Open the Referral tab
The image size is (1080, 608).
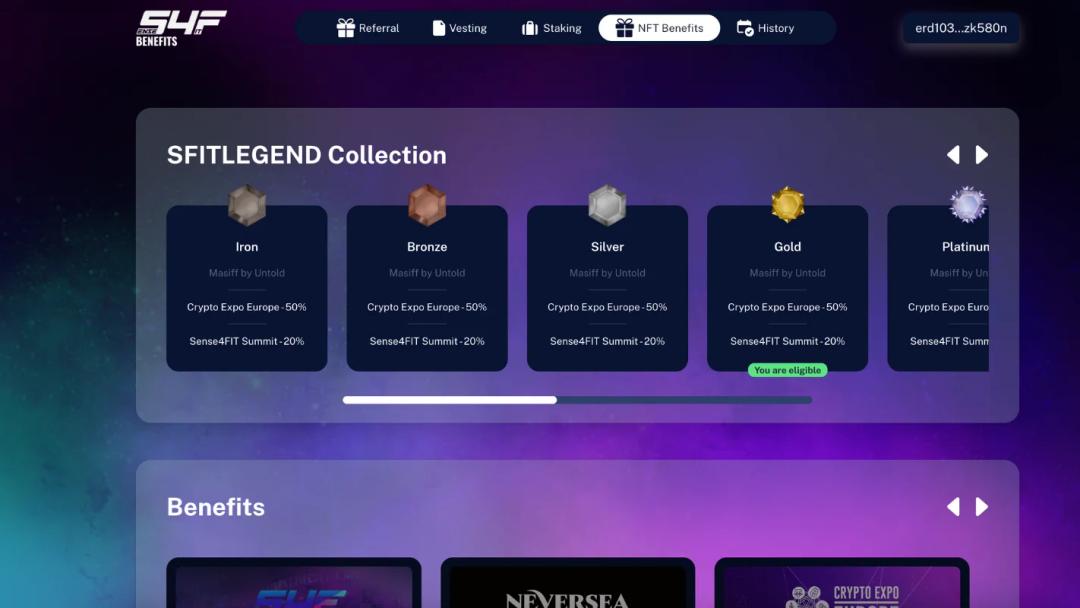coord(368,28)
